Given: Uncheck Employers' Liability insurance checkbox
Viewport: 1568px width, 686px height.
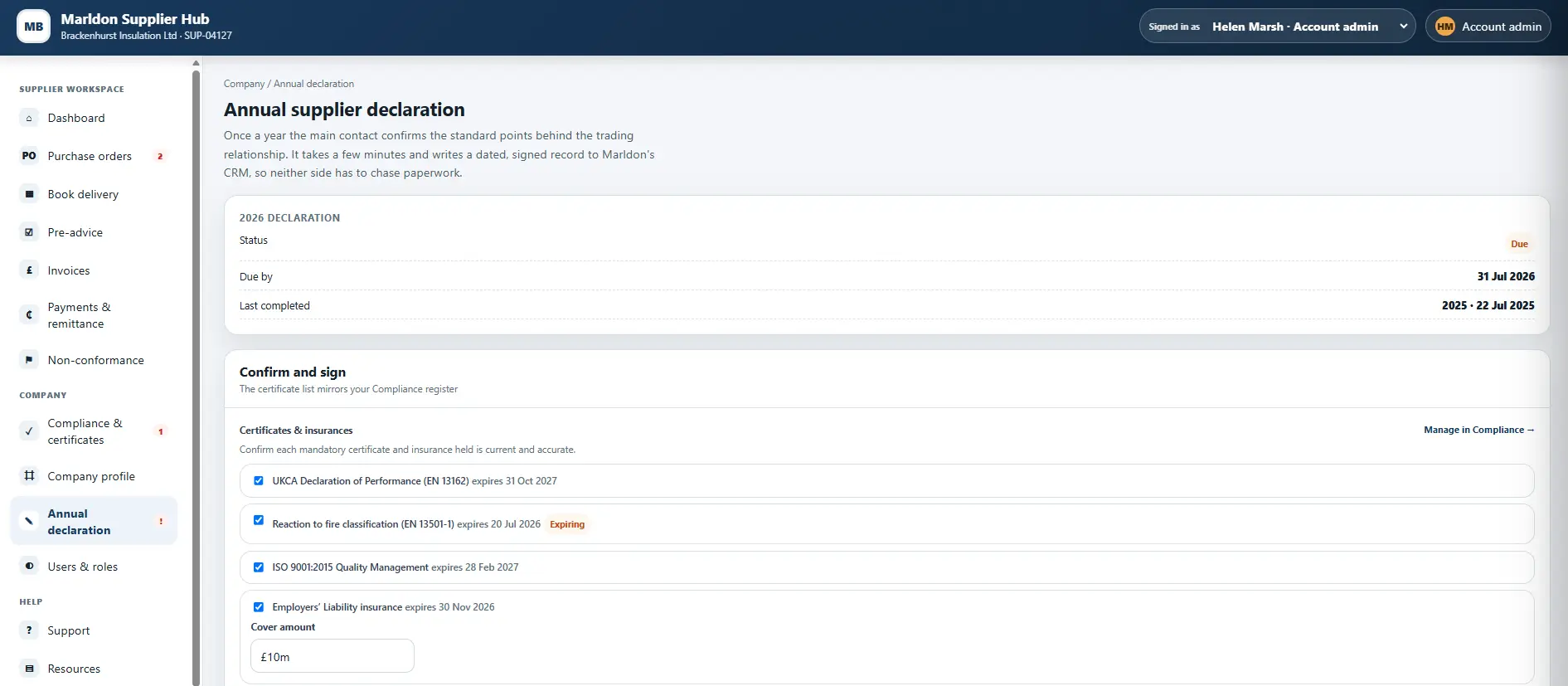Looking at the screenshot, I should point(259,607).
